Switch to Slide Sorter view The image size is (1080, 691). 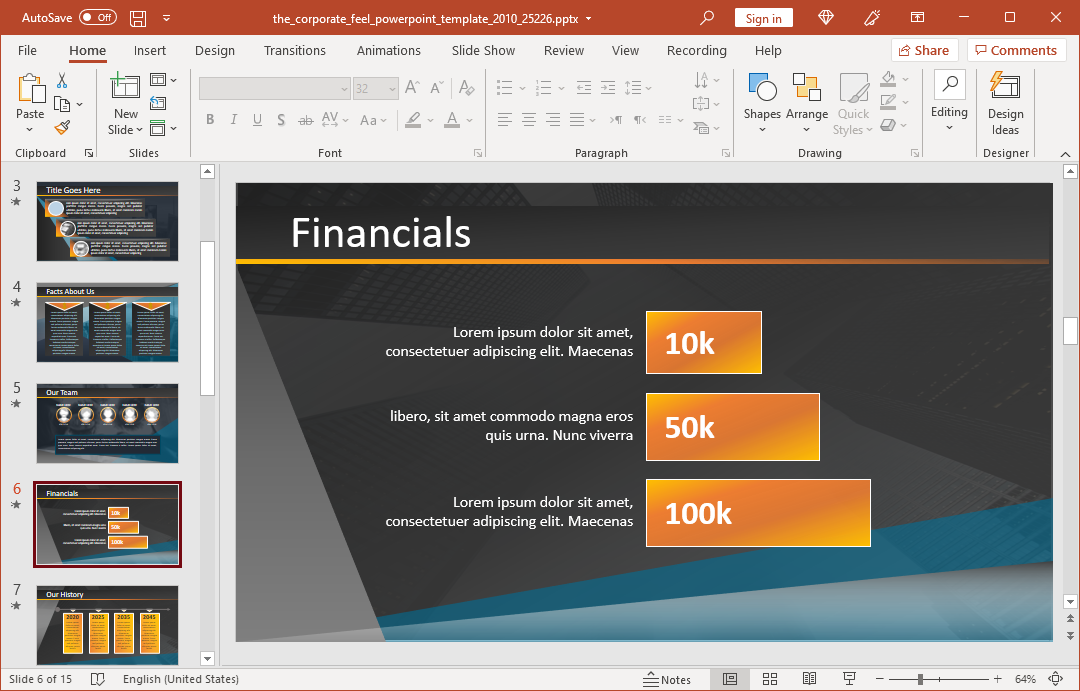pyautogui.click(x=770, y=679)
